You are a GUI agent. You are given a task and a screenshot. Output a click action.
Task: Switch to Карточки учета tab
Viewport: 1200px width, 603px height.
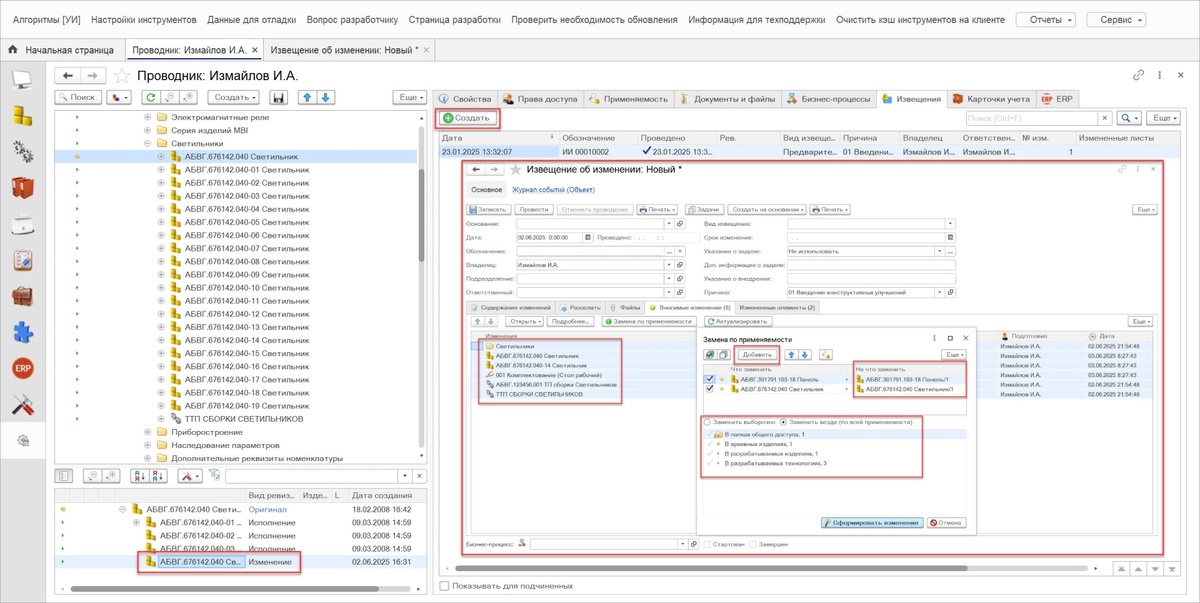991,99
